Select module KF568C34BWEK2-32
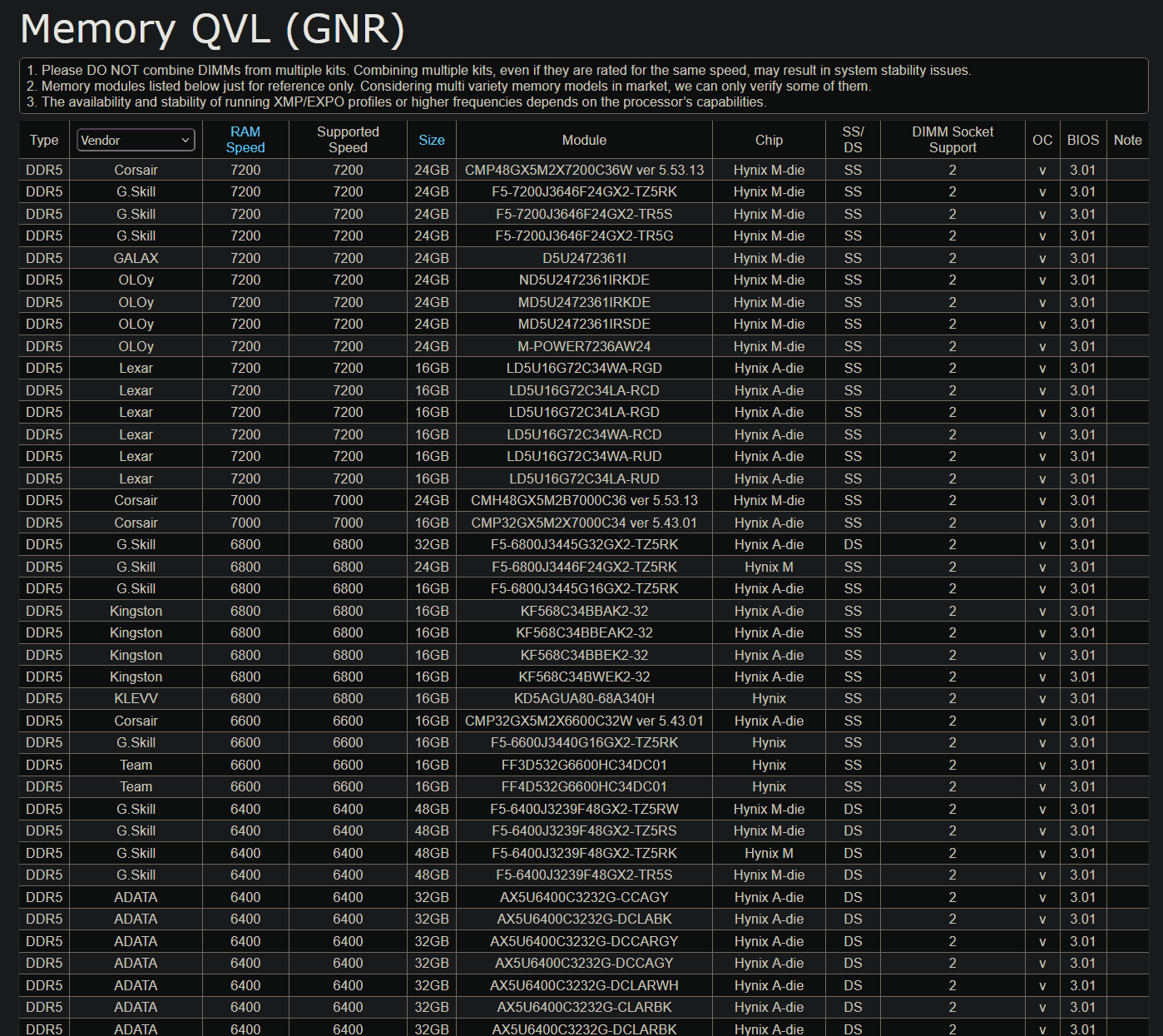This screenshot has height=1036, width=1163. click(x=584, y=677)
